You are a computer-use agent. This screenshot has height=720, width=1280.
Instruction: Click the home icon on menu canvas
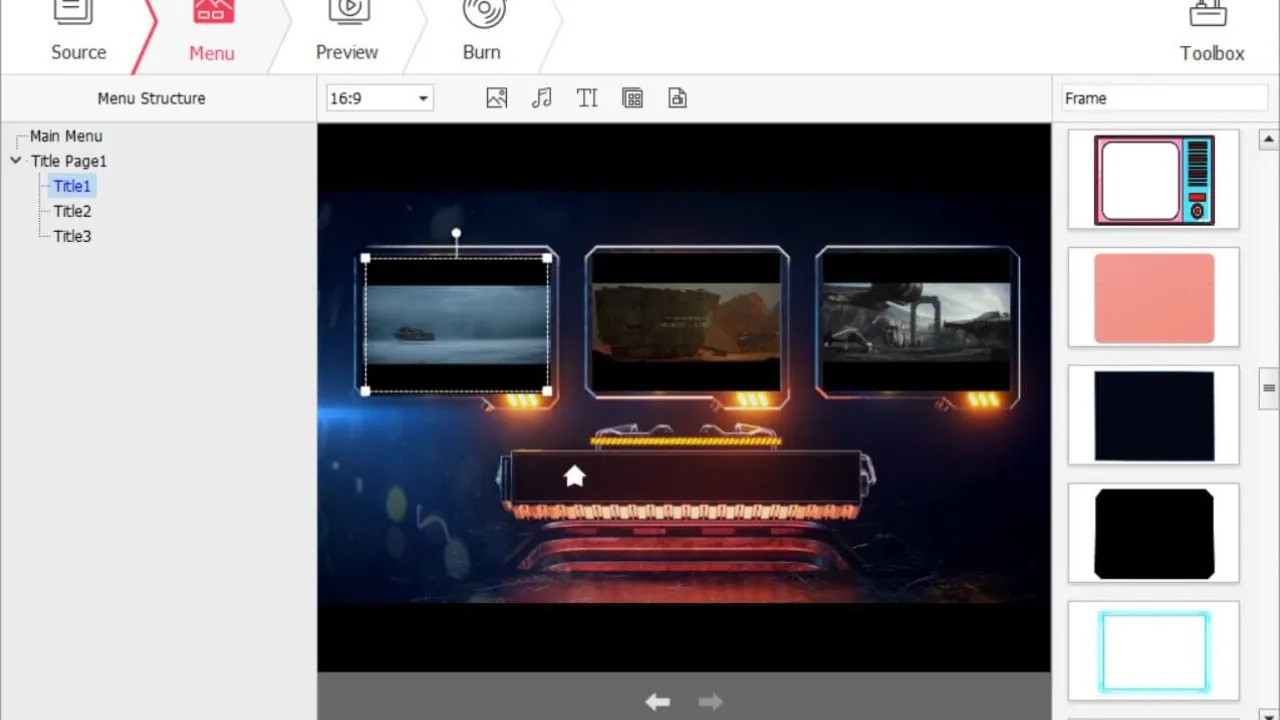[574, 476]
